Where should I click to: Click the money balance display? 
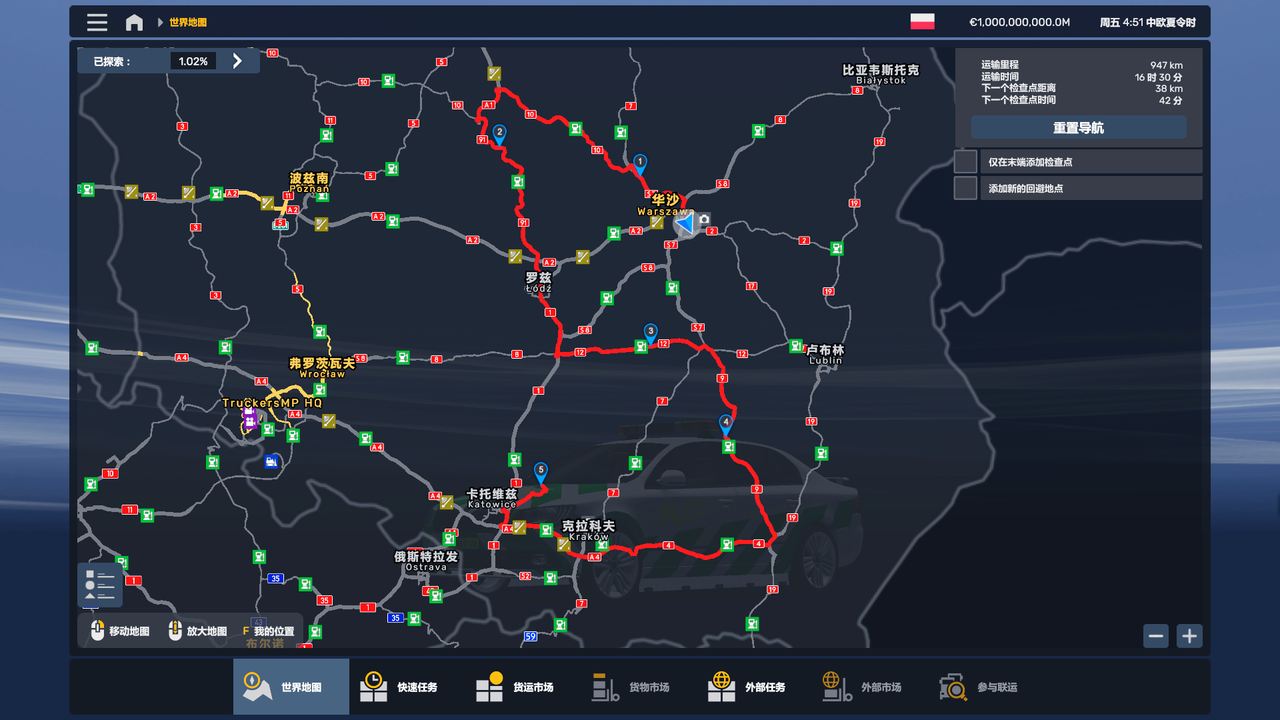pyautogui.click(x=1019, y=22)
